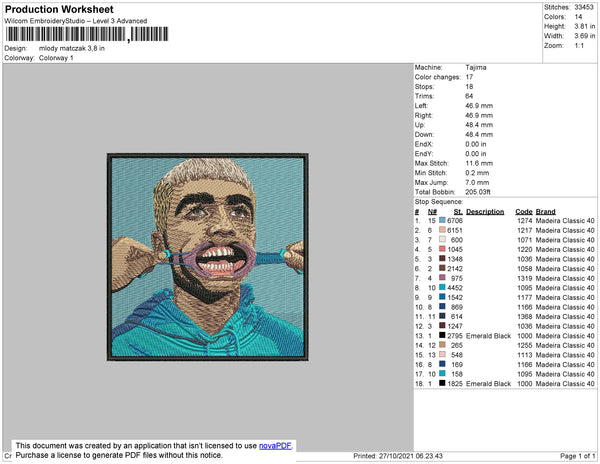
Task: Click stitch count 6151 in stop 2
Action: 455,230
